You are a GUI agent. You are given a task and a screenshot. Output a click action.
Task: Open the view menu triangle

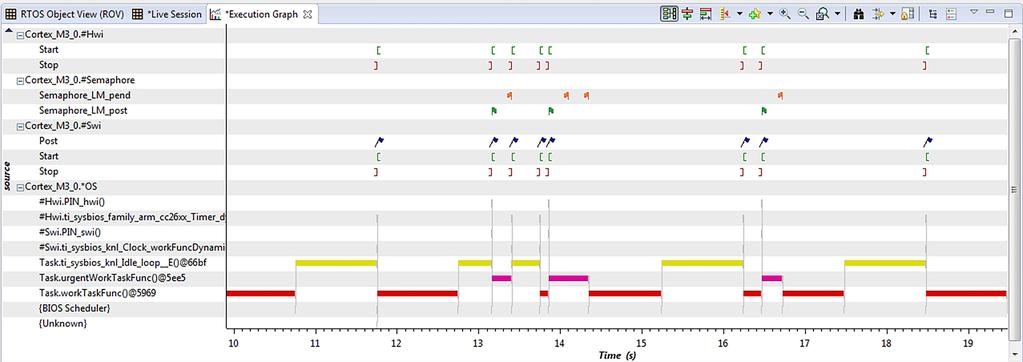coord(974,12)
